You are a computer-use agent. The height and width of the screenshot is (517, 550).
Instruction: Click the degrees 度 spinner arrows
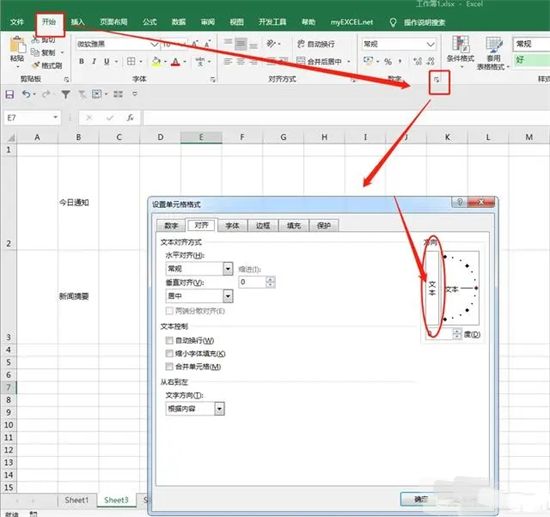456,334
